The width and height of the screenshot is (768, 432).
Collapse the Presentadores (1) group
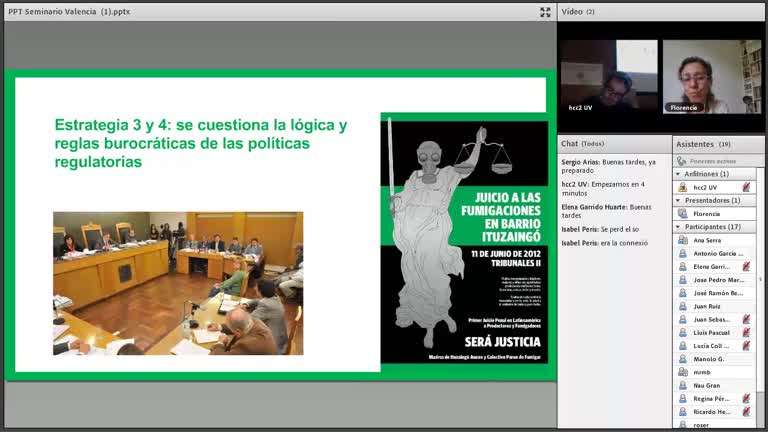click(x=678, y=200)
